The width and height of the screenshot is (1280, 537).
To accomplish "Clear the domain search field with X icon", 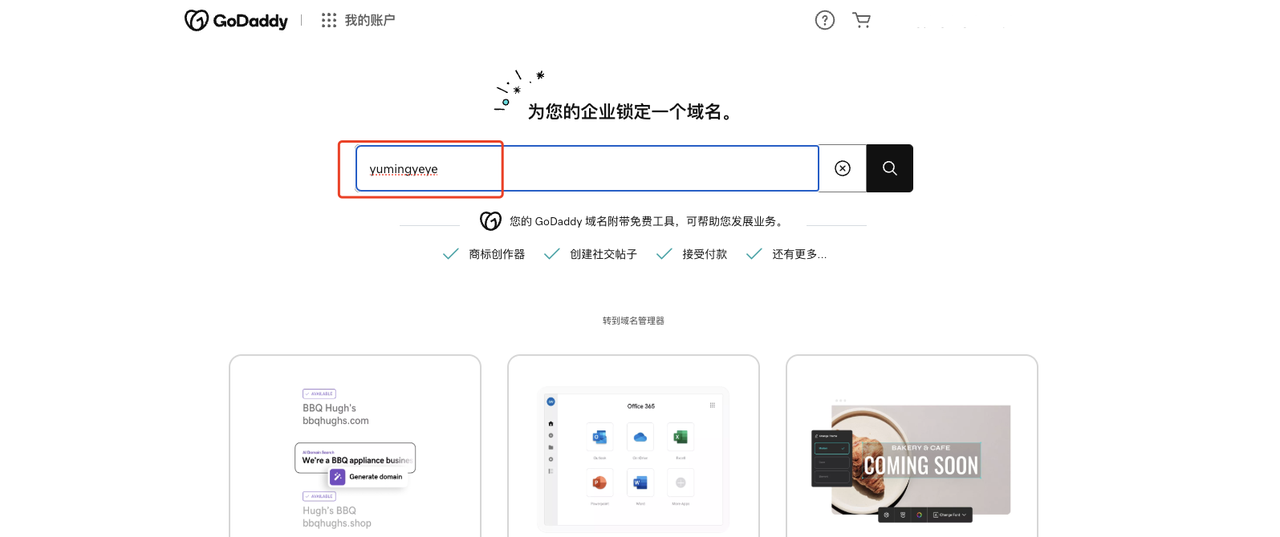I will [843, 168].
